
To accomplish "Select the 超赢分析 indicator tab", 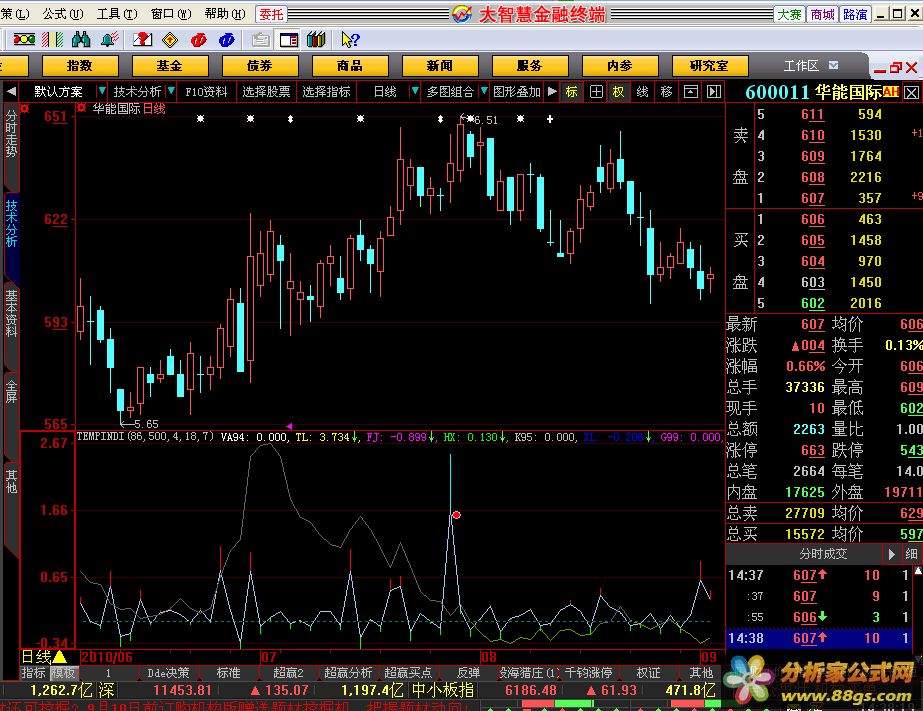I will point(348,673).
